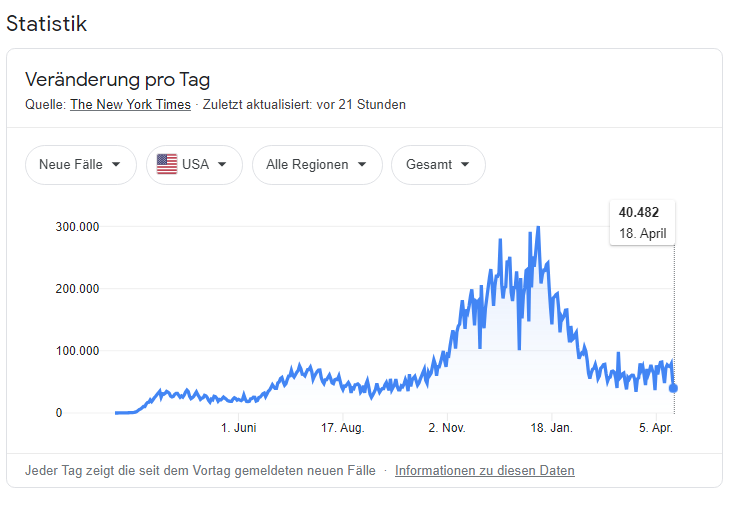This screenshot has width=736, height=514.
Task: Click the arrow beside Neue Fälle
Action: [117, 165]
